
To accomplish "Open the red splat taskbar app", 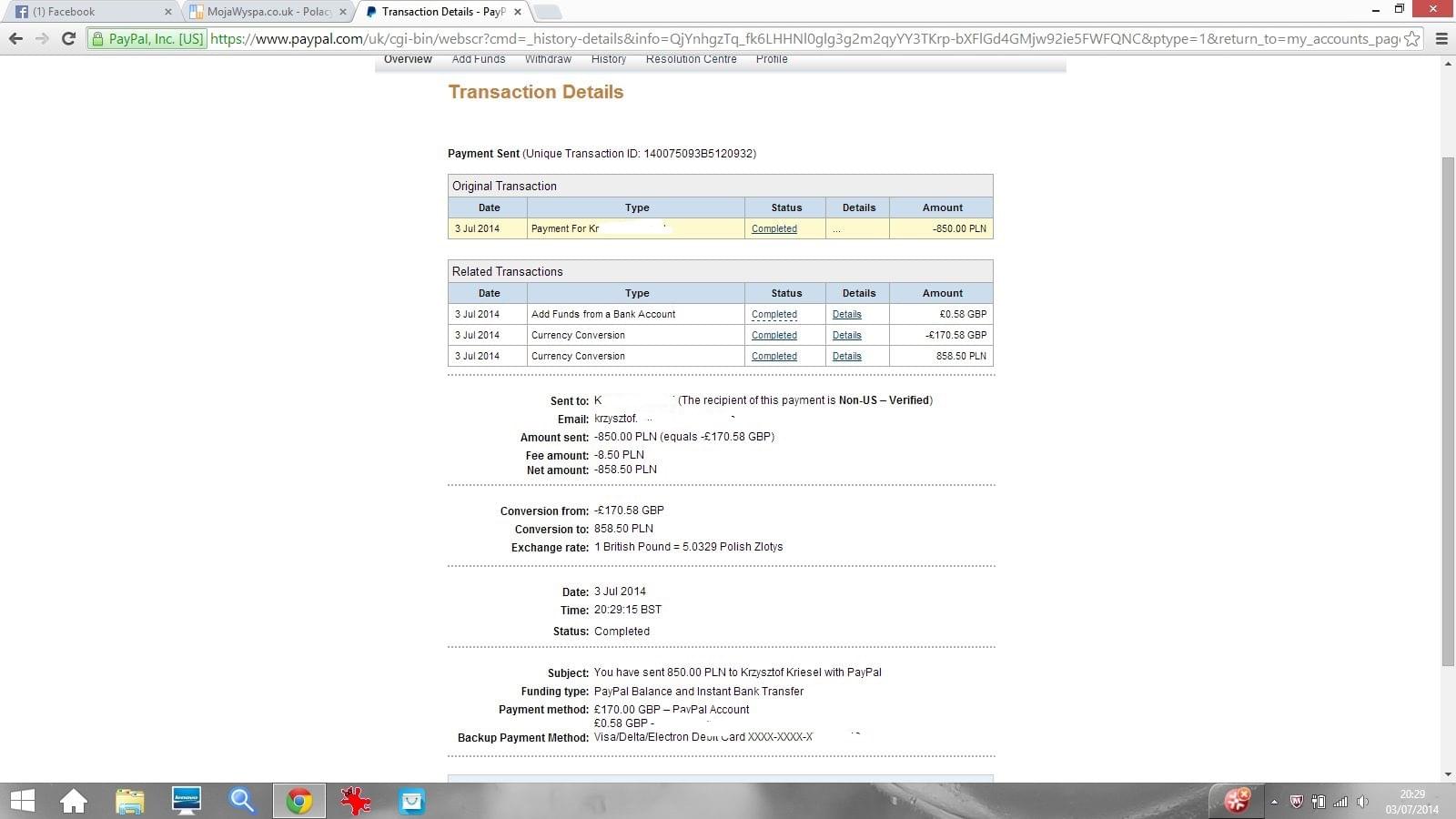I will point(356,801).
